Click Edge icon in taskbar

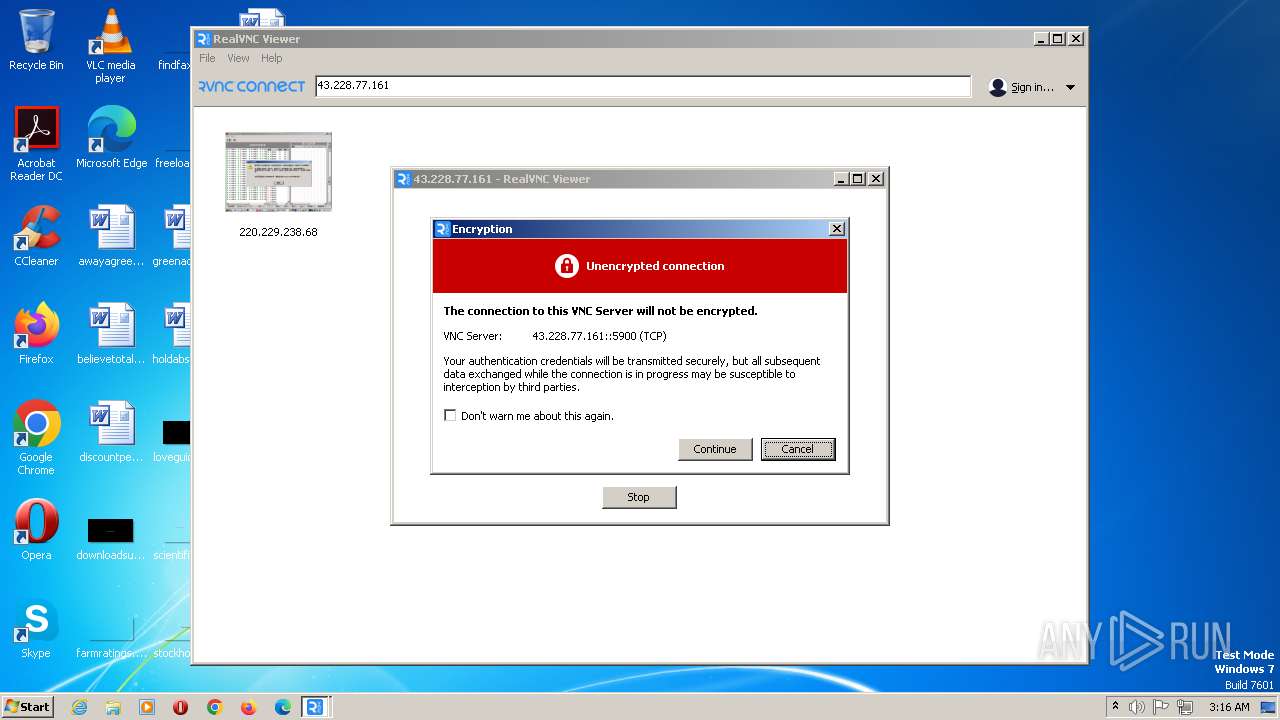[283, 707]
